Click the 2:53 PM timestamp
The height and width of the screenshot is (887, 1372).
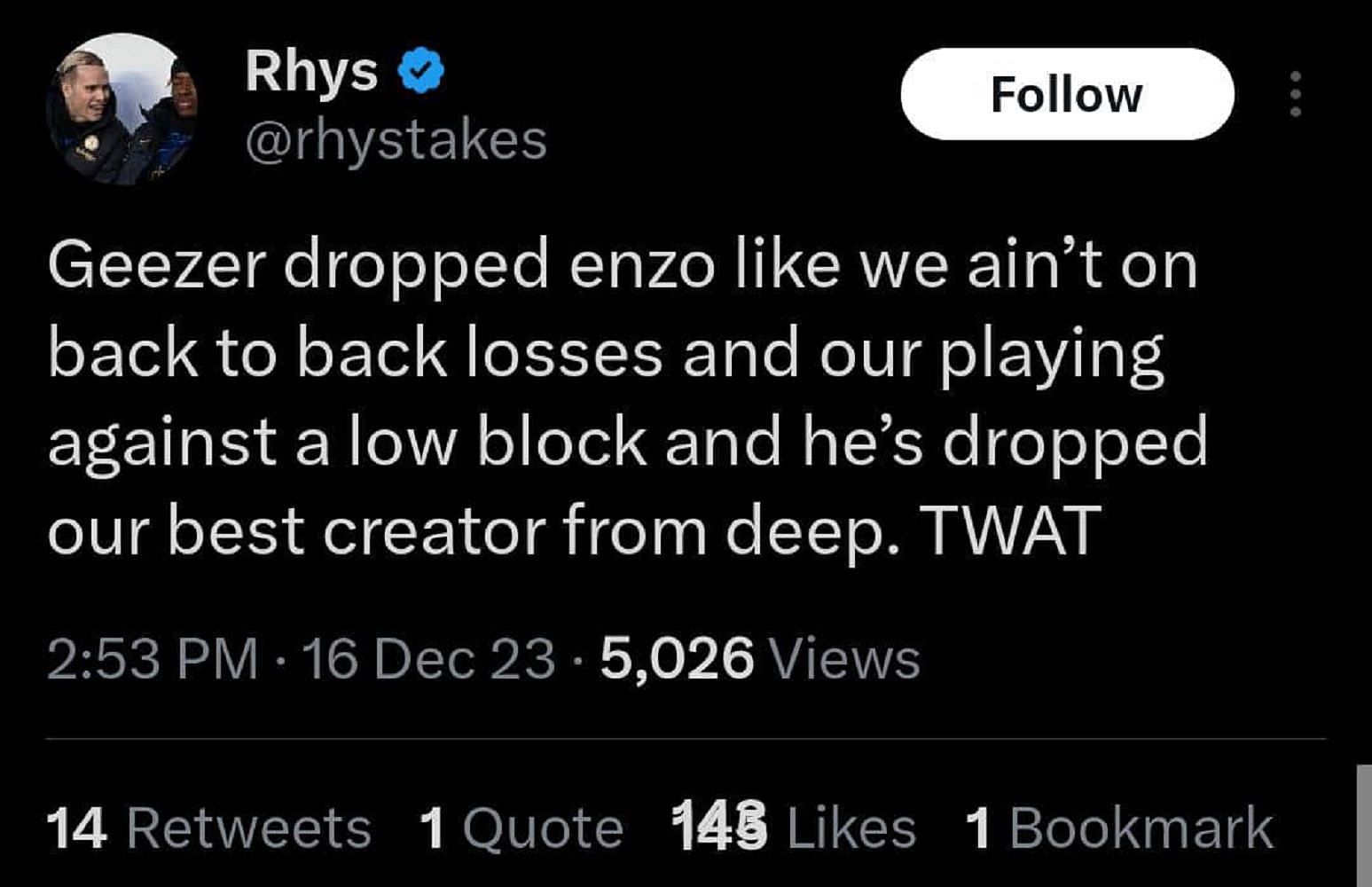pos(152,659)
